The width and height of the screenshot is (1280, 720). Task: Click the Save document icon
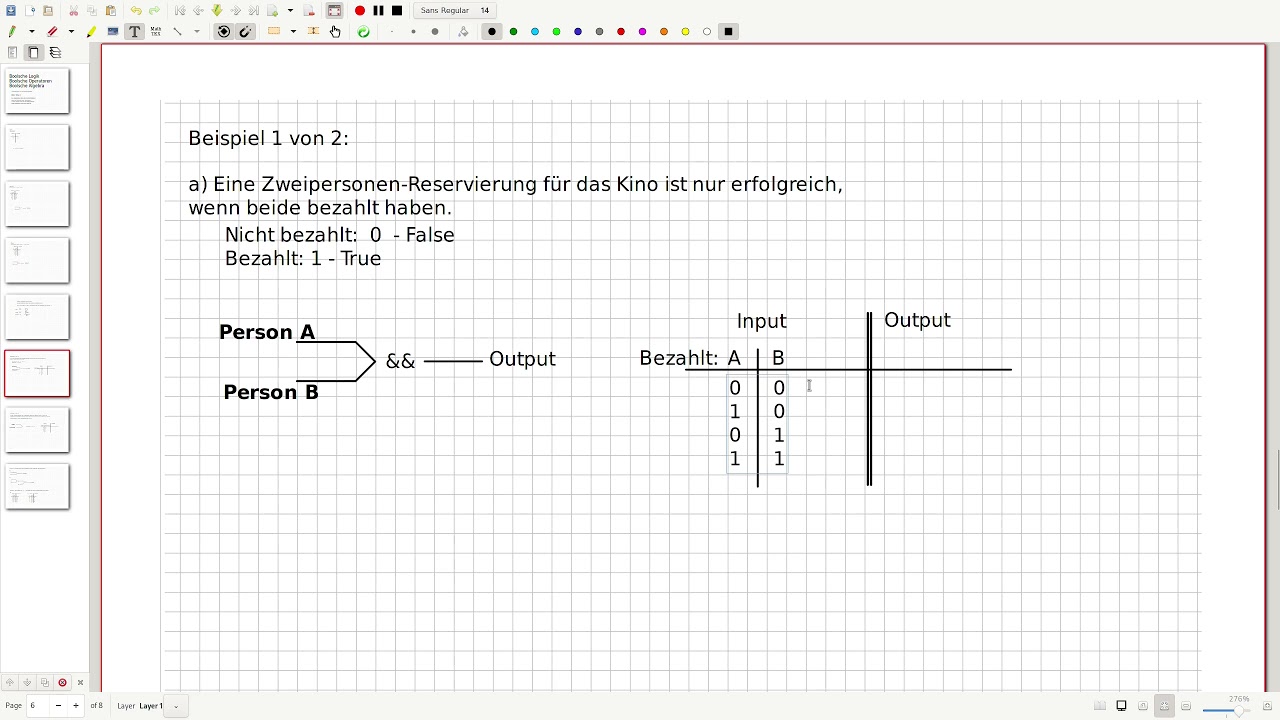[12, 10]
